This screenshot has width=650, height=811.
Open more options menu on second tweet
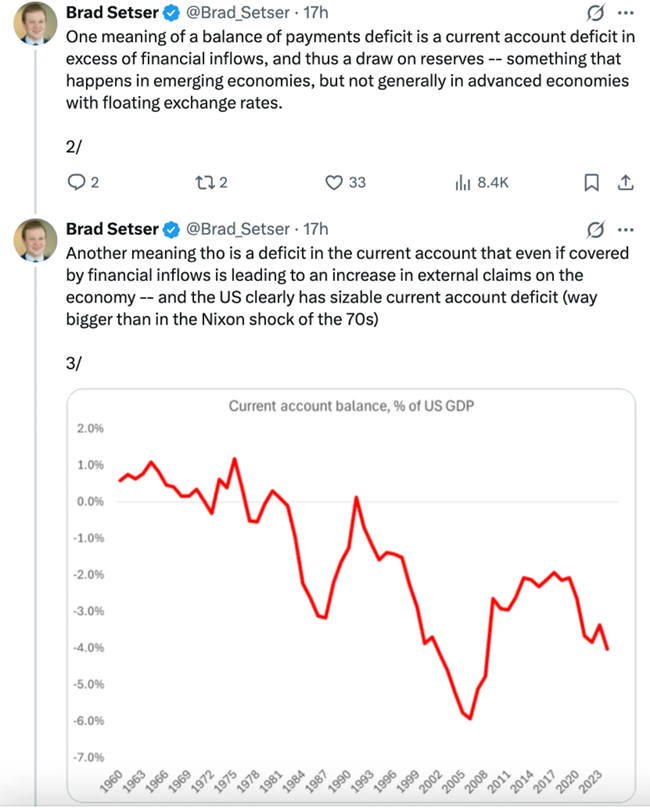(626, 229)
